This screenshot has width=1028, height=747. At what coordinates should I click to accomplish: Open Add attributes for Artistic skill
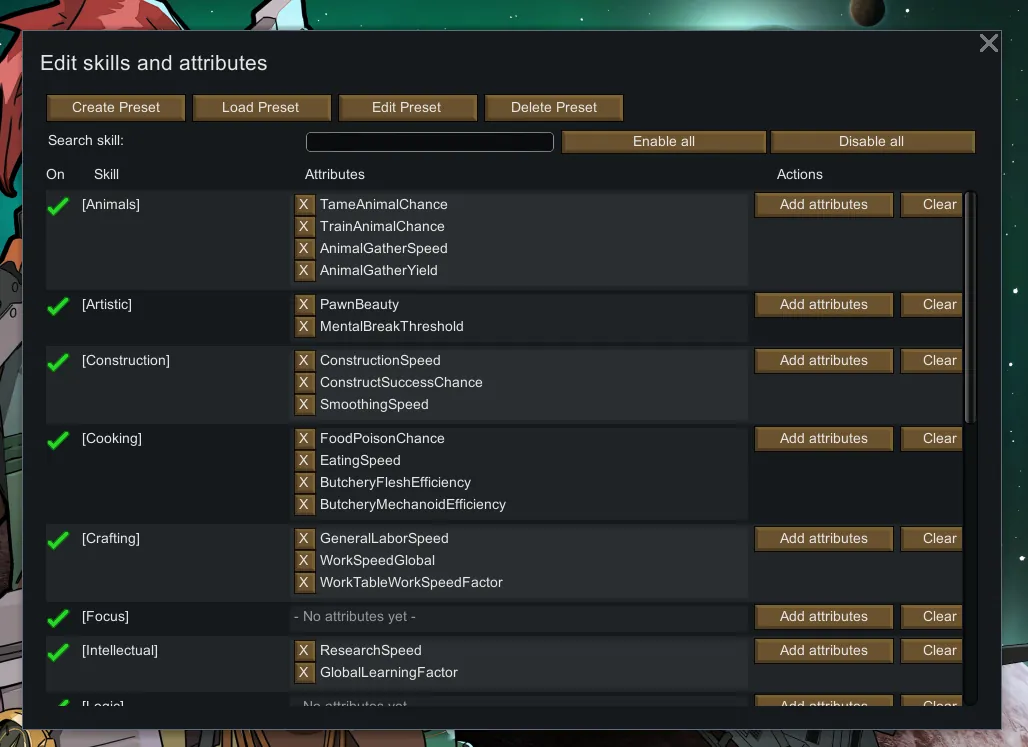tap(823, 304)
